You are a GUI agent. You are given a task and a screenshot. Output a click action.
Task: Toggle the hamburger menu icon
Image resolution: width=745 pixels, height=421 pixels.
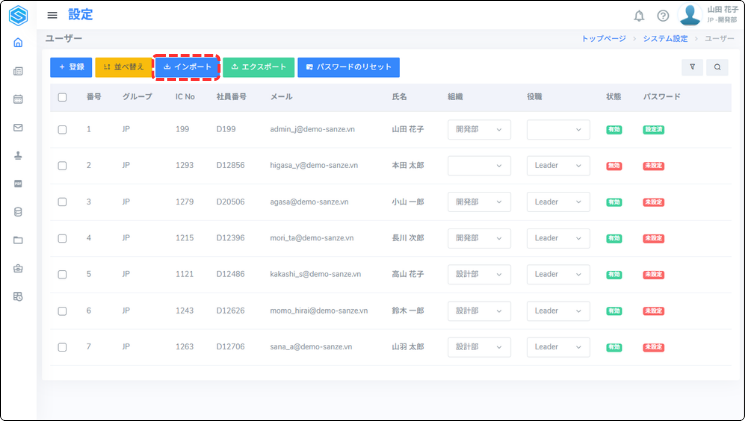pyautogui.click(x=52, y=15)
